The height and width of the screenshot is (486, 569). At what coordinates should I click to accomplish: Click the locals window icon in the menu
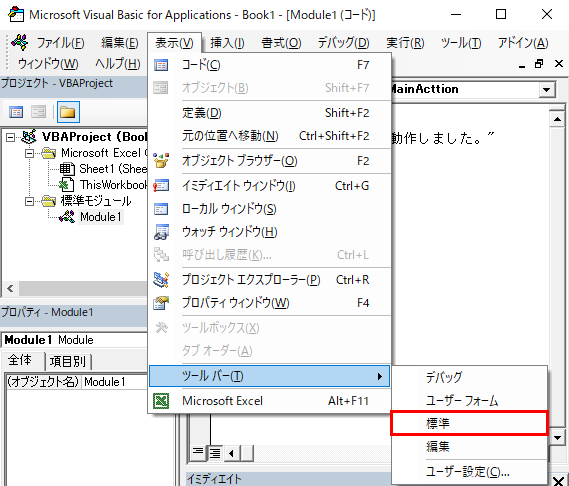point(161,209)
